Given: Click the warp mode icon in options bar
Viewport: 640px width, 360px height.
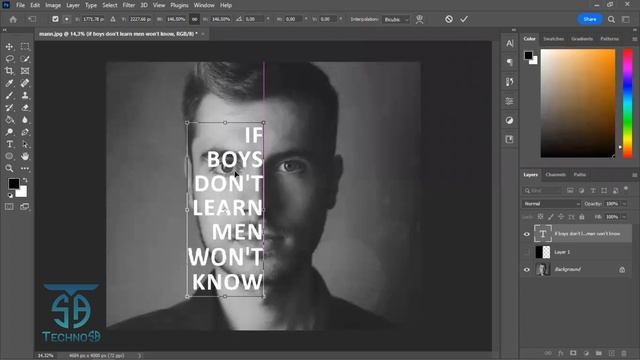Looking at the screenshot, I should point(420,19).
